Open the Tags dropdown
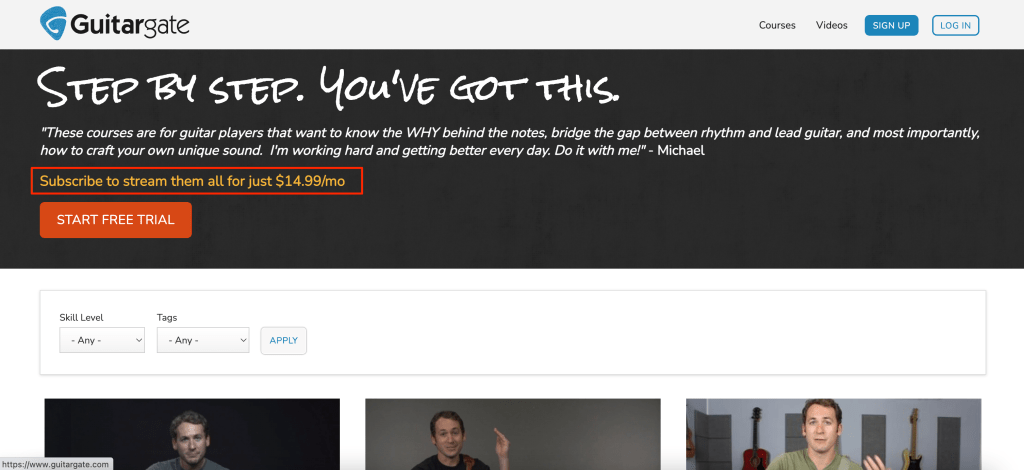Screen dimensions: 1024x470 pos(203,340)
